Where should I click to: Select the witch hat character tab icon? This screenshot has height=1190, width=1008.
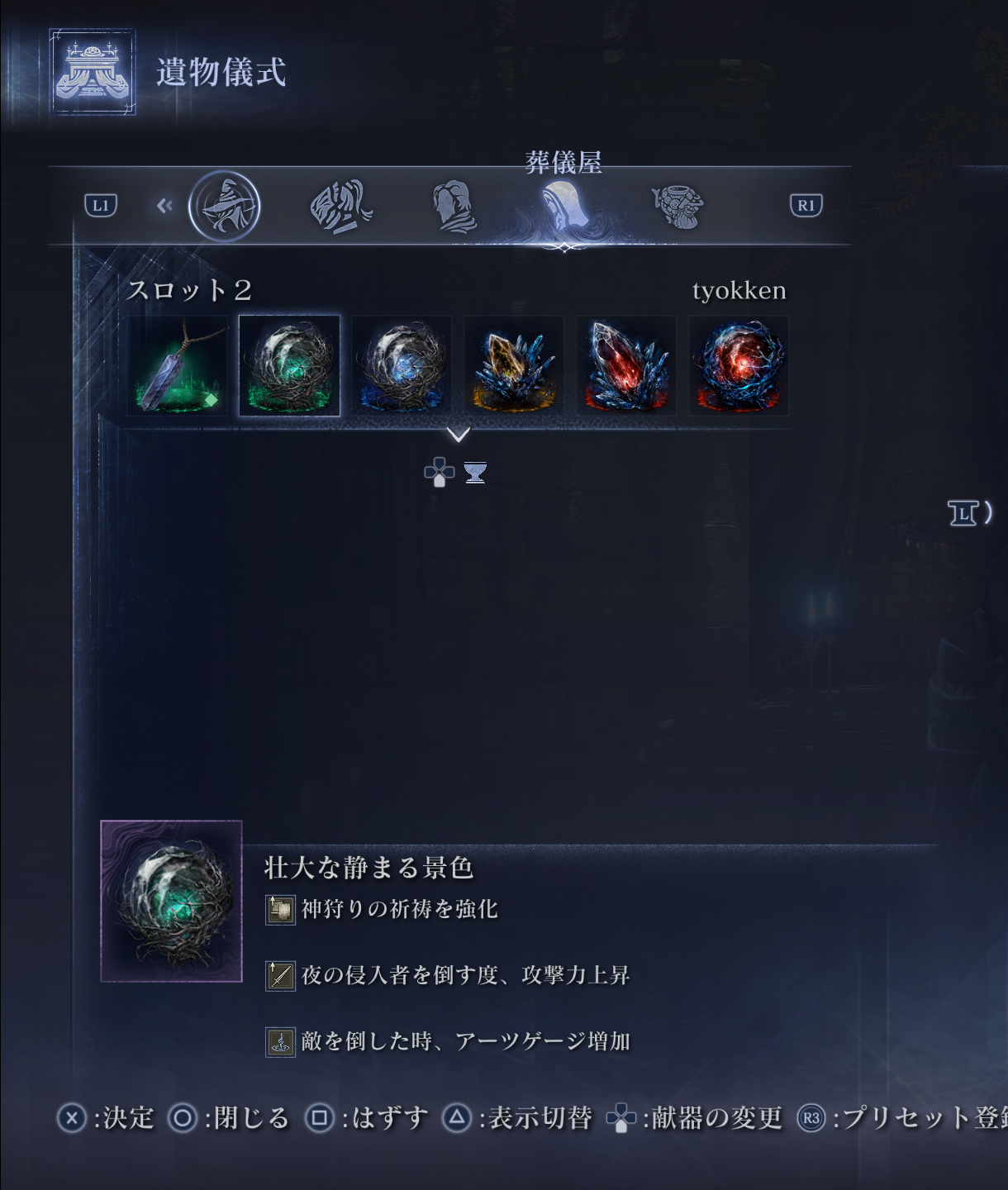(225, 207)
